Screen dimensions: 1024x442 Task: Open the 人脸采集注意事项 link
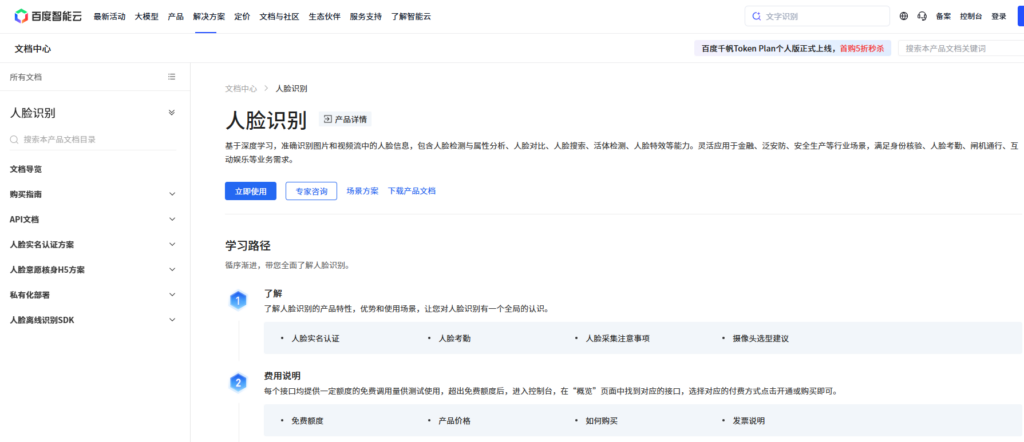pos(618,338)
